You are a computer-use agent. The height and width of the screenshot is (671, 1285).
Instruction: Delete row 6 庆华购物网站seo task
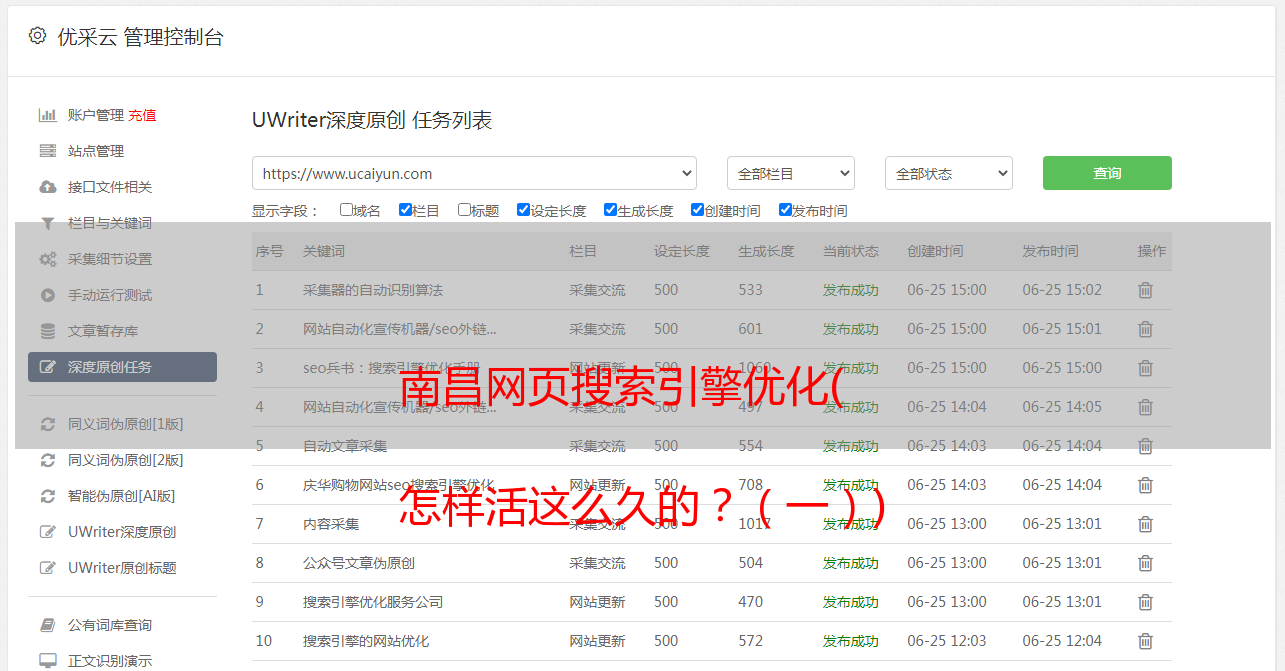[1145, 485]
